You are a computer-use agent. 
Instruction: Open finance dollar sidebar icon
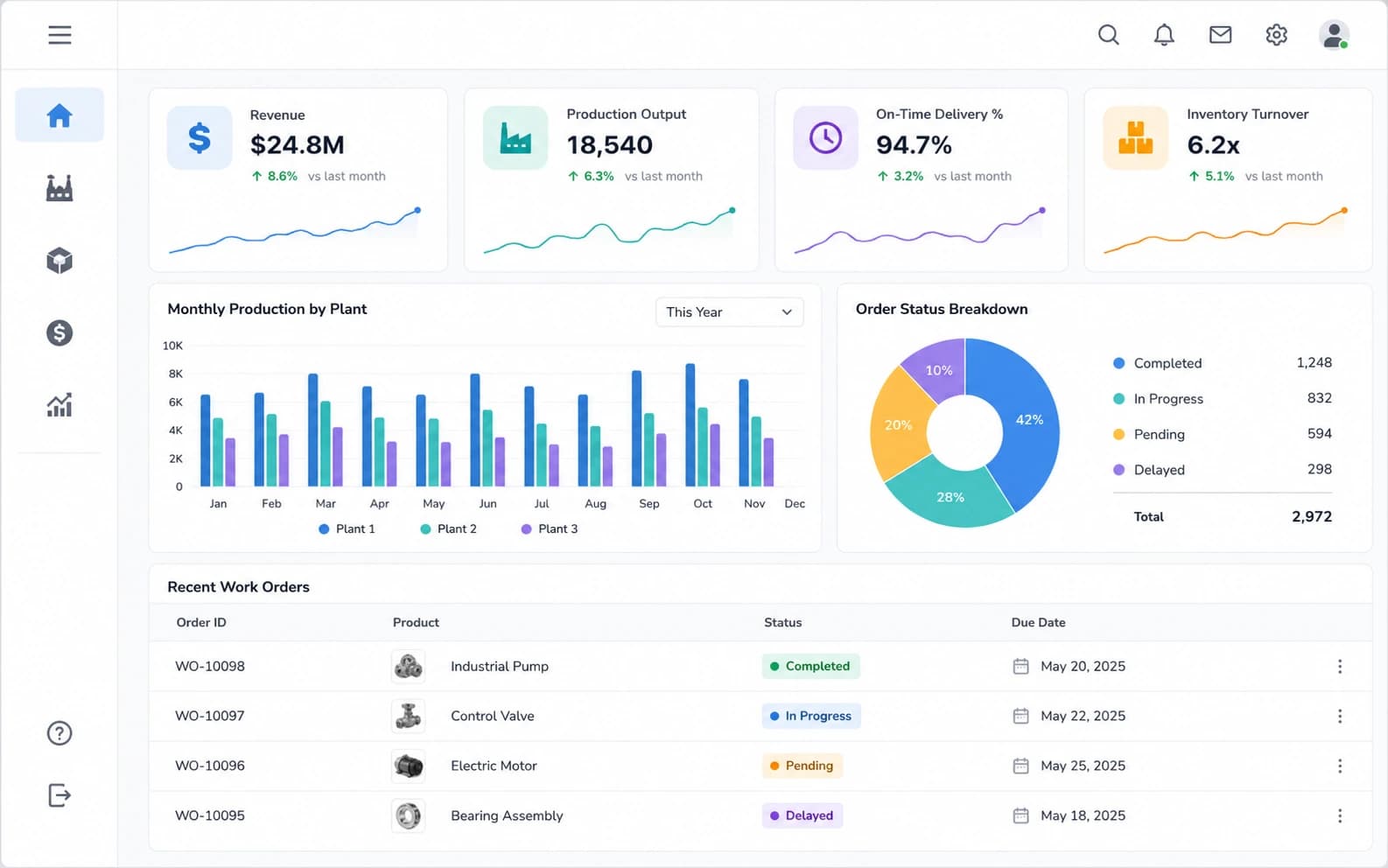point(60,332)
